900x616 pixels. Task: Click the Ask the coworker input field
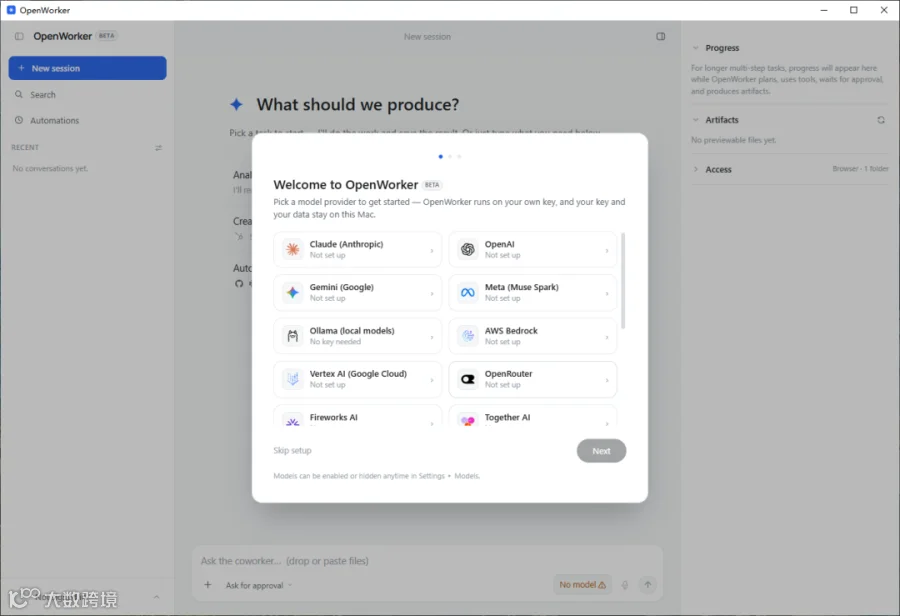pyautogui.click(x=427, y=560)
